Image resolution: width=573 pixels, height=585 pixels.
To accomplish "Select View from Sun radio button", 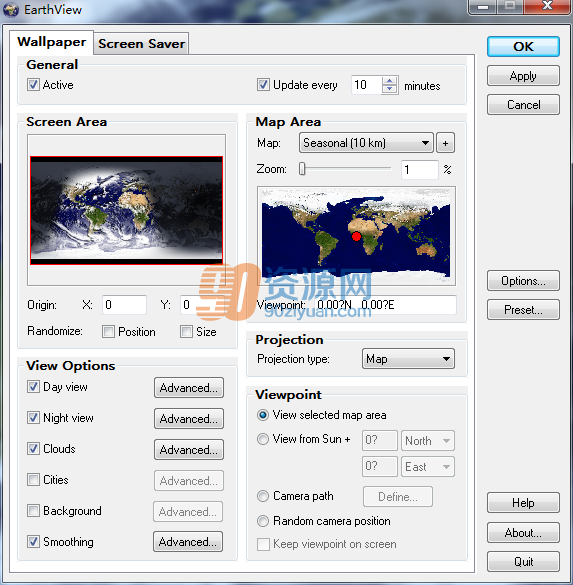I will (x=263, y=439).
